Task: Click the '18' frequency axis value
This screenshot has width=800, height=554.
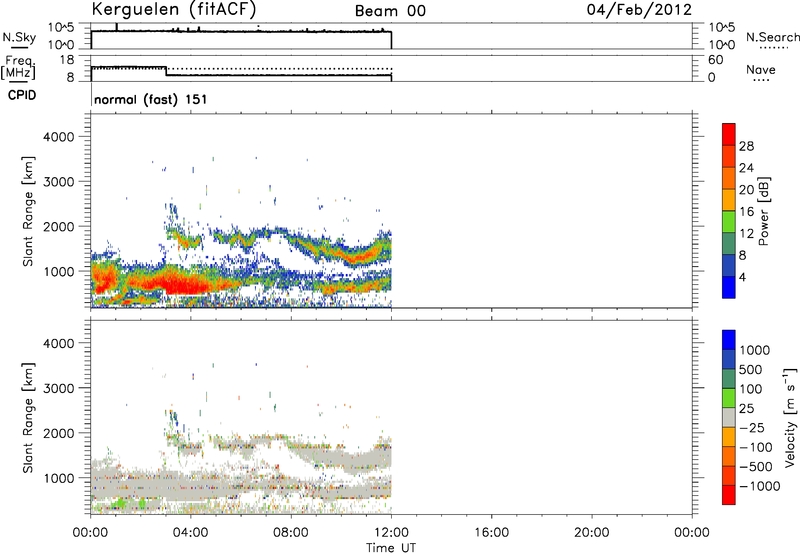Action: coord(67,60)
